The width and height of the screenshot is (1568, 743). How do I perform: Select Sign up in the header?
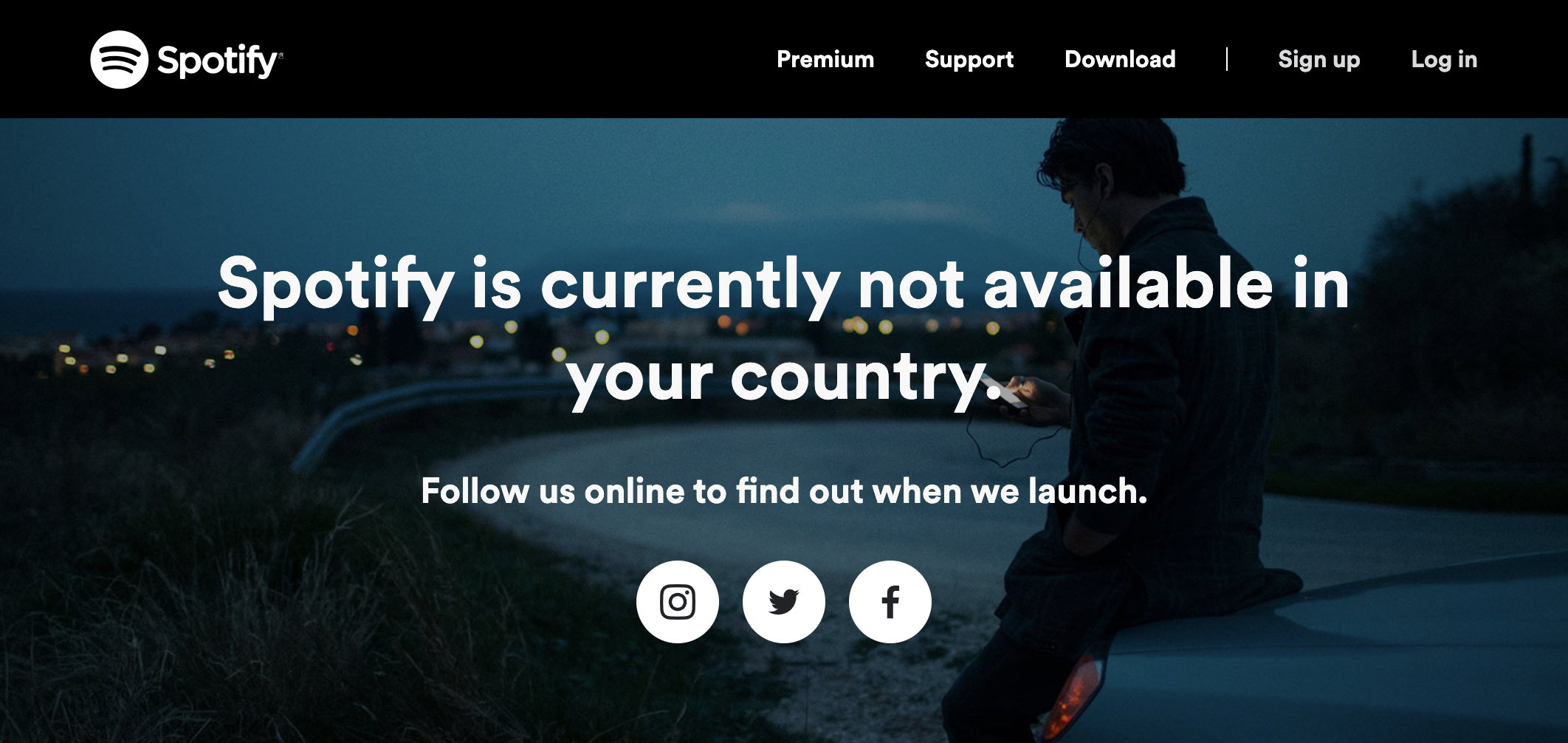pos(1319,60)
